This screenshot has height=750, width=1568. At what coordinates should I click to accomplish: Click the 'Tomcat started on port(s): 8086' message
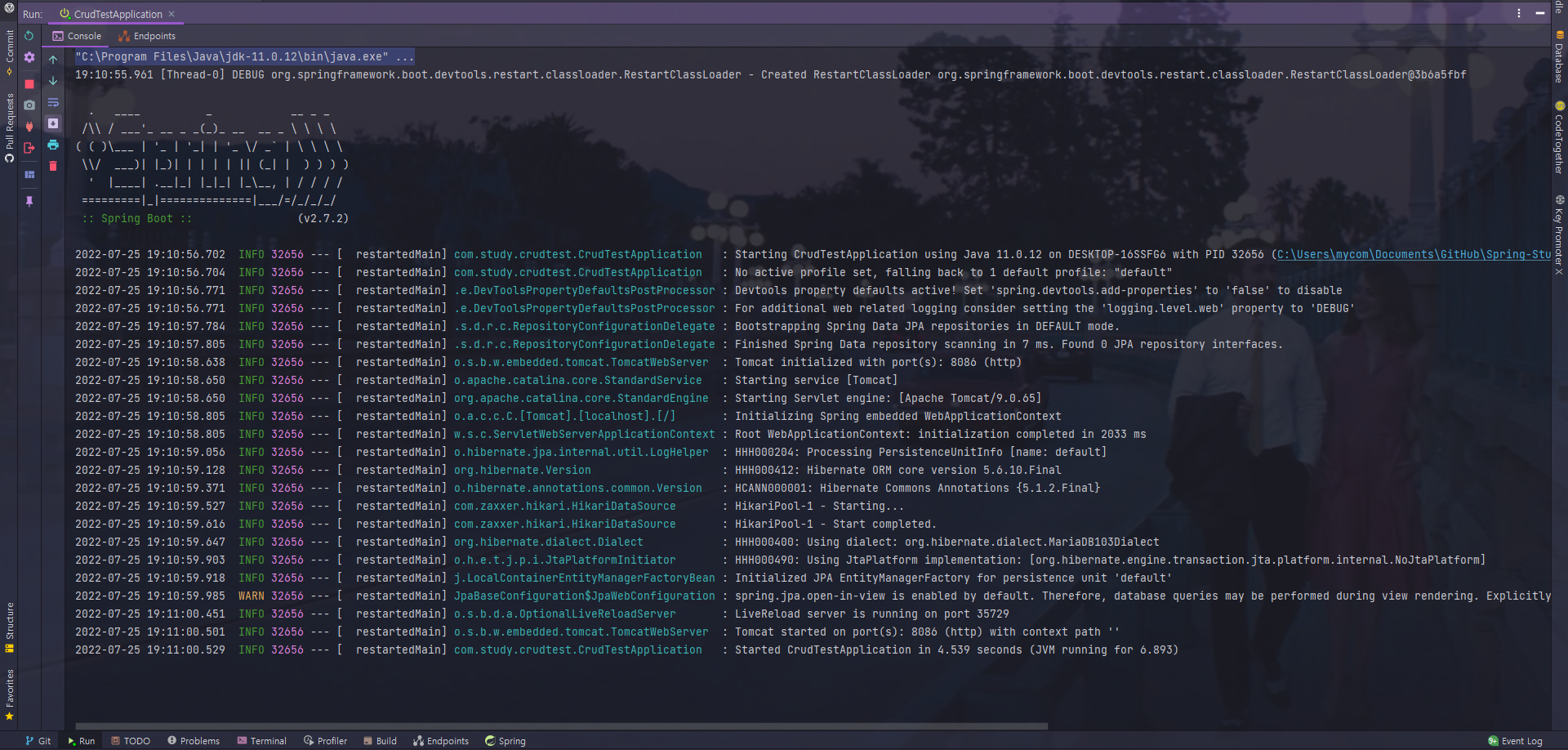(927, 632)
